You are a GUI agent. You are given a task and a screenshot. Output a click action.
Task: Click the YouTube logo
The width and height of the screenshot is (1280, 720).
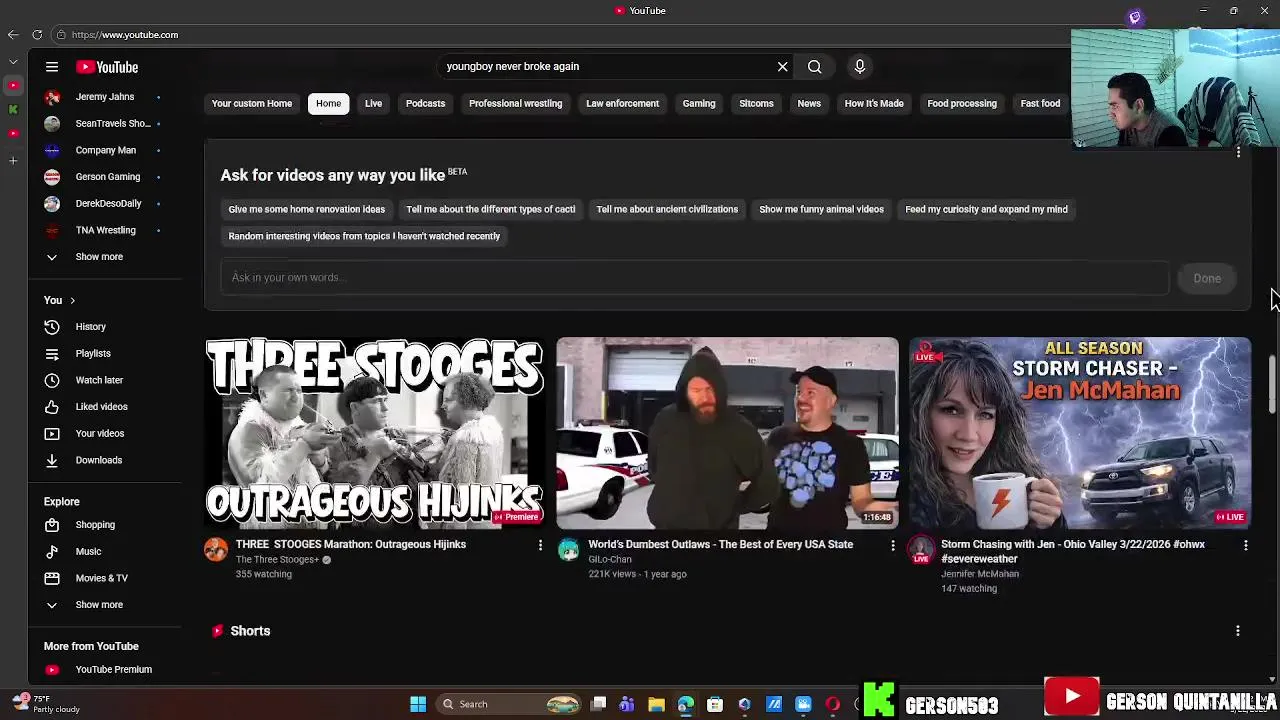click(107, 67)
